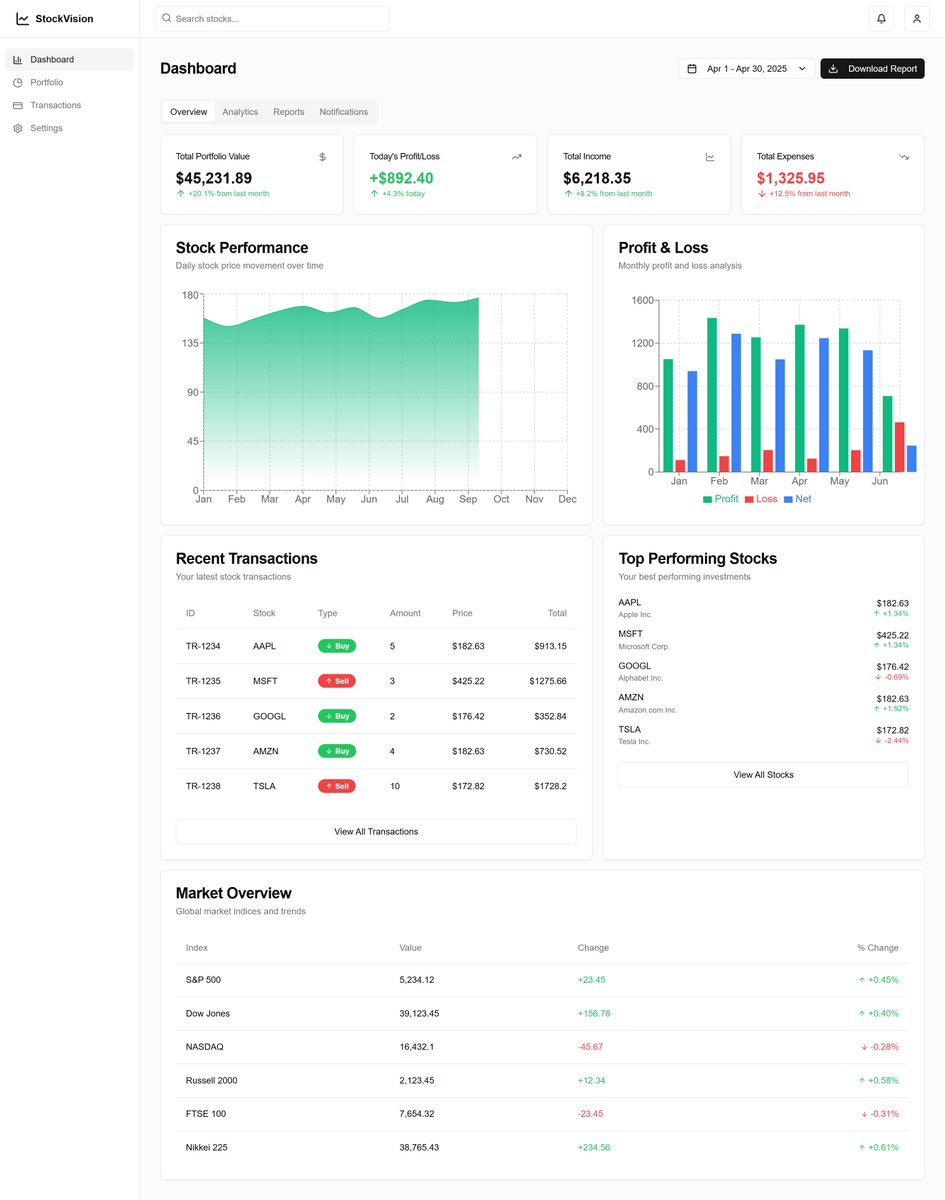Click the Buy badge for AMZN transaction
The height and width of the screenshot is (1200, 945).
pos(337,751)
